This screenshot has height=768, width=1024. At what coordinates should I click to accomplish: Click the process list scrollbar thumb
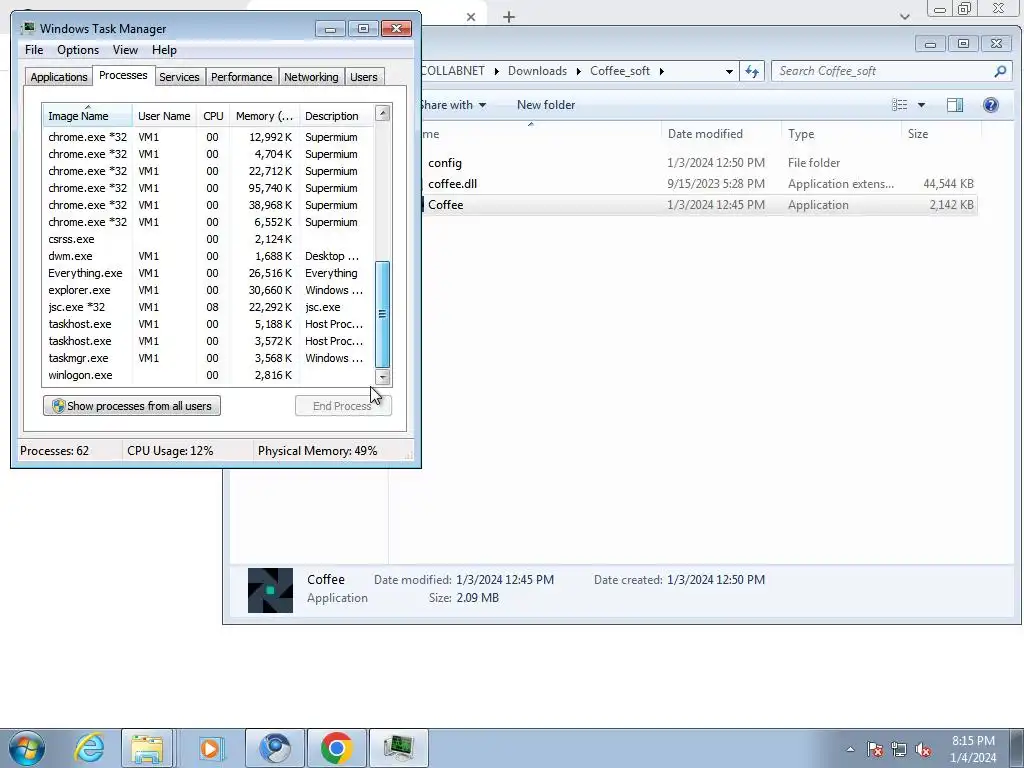pyautogui.click(x=383, y=314)
